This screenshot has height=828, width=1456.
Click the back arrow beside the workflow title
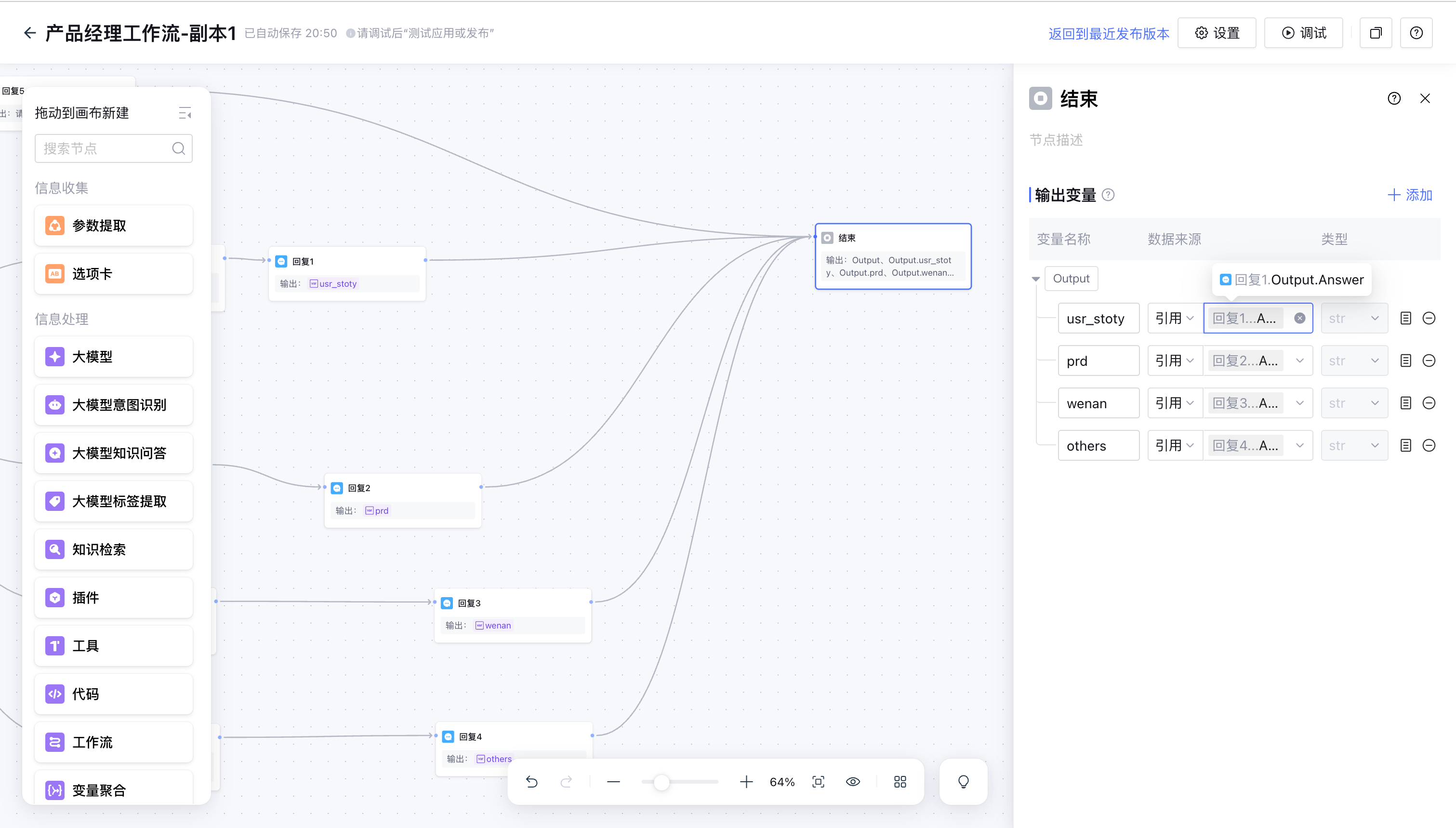[29, 33]
